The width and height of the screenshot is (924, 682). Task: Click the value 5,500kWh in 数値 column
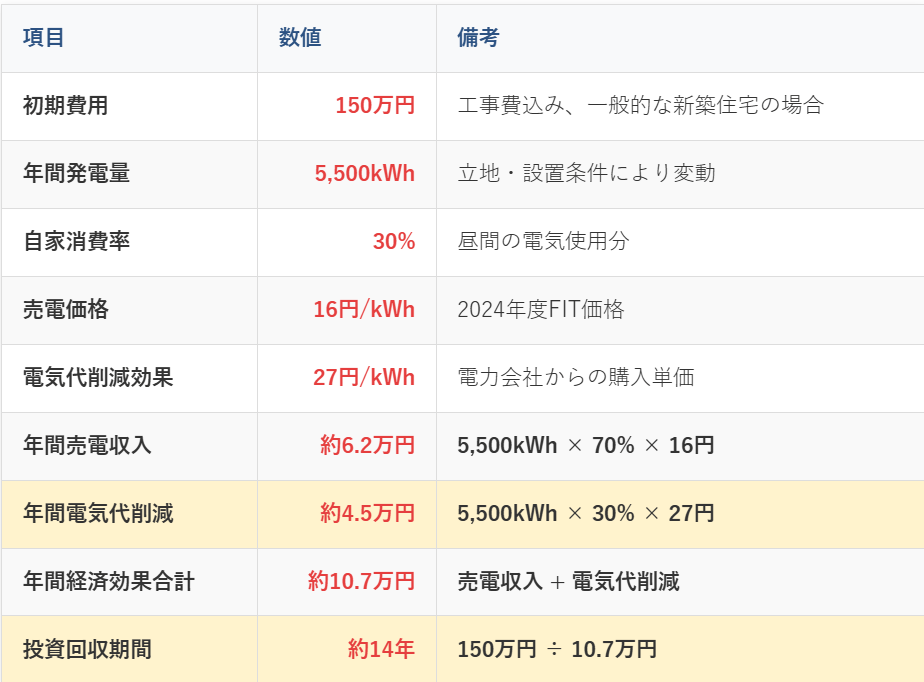(x=365, y=174)
